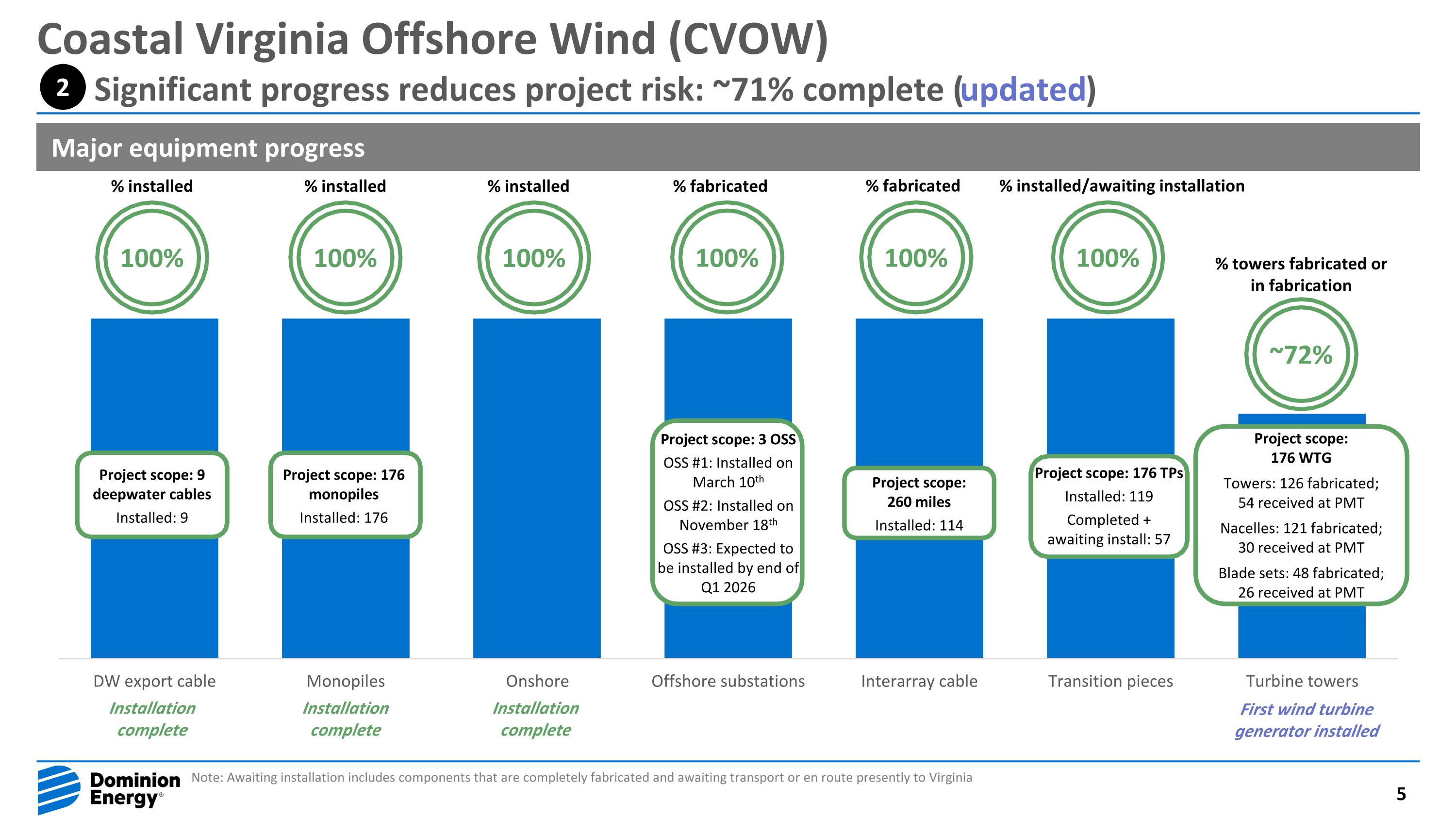1456x819 pixels.
Task: Click the '176 monopiles' scope callout
Action: click(345, 495)
